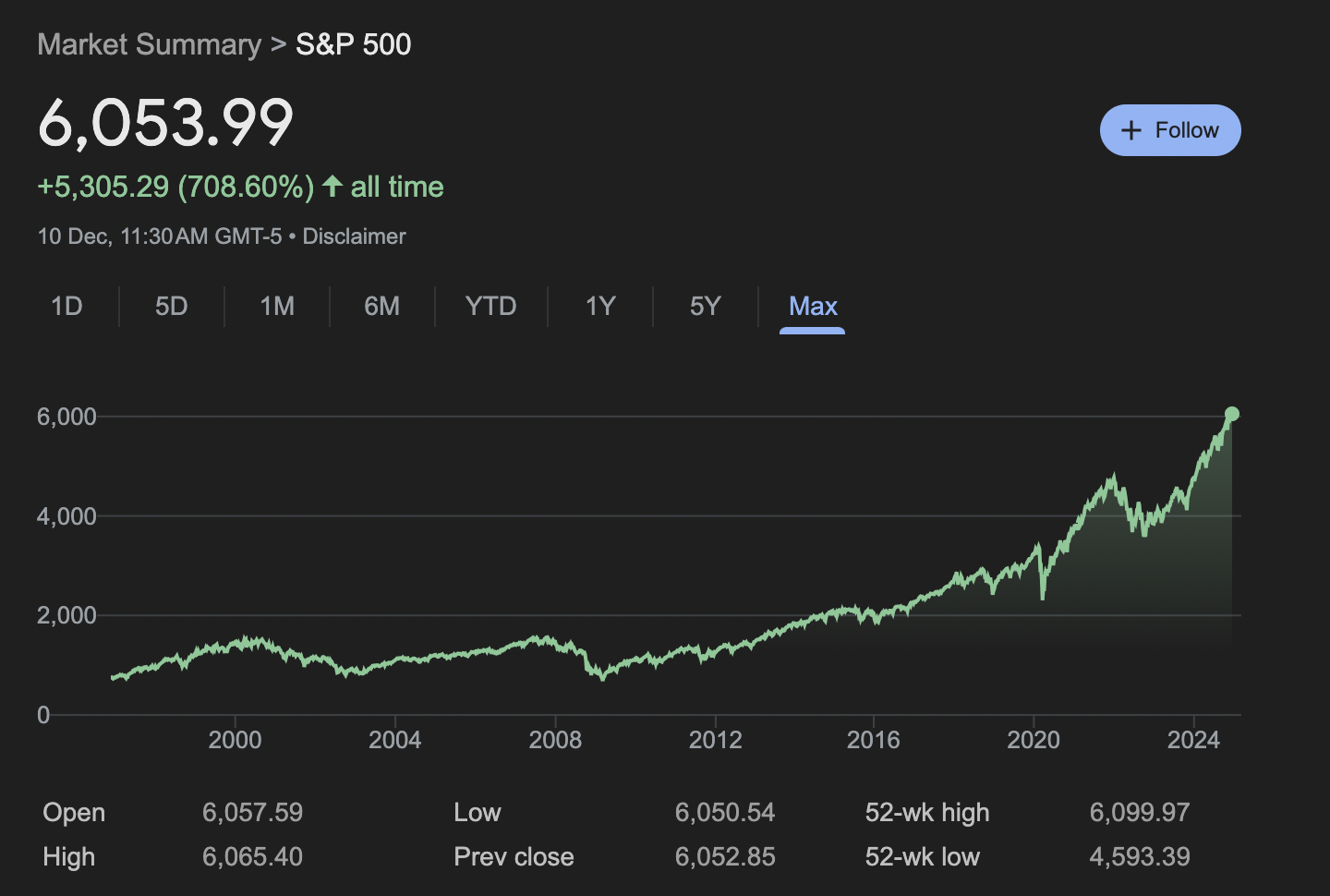The image size is (1330, 896).
Task: Switch to the 6M range tab
Action: pos(382,306)
